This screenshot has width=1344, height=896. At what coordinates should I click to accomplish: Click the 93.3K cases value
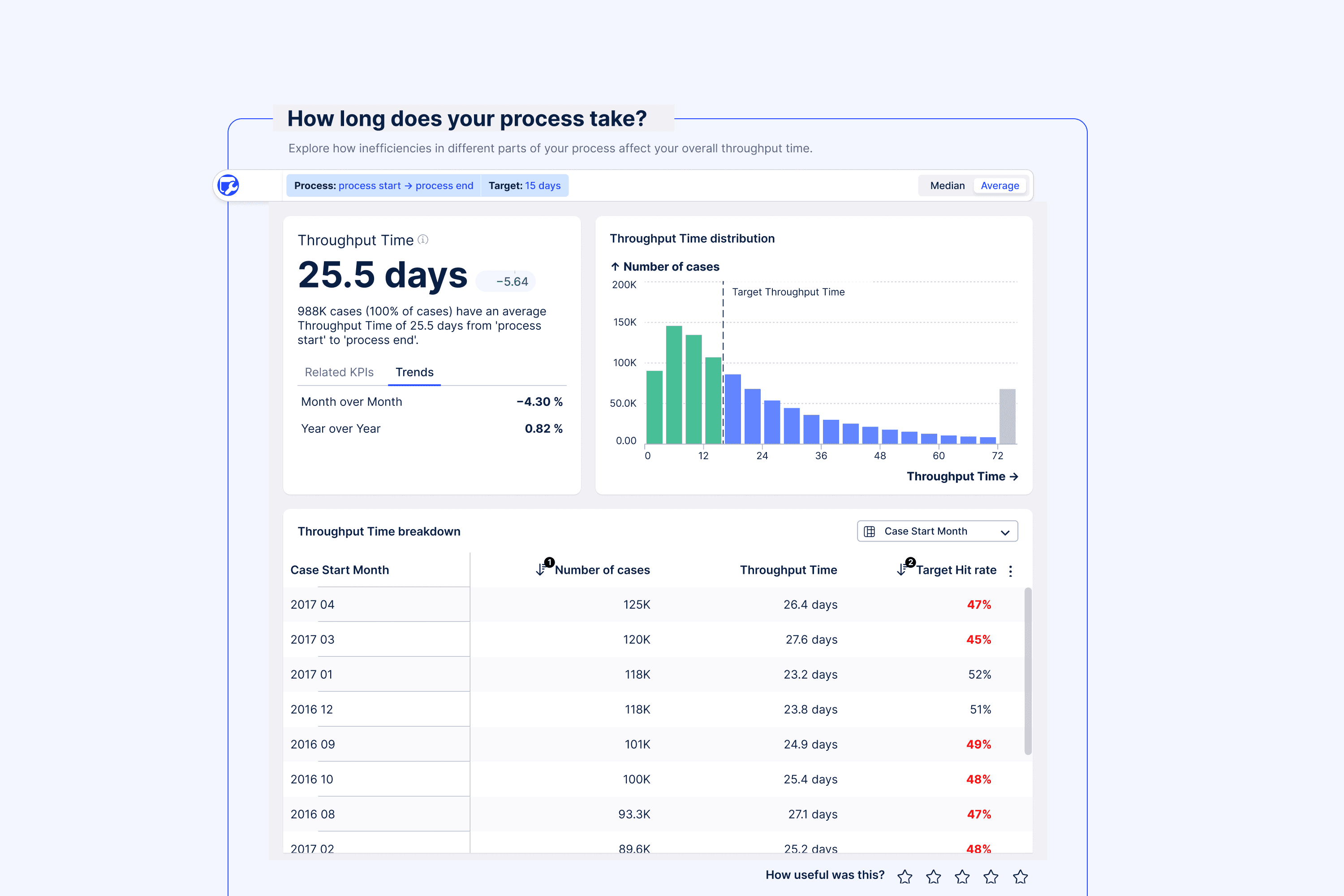click(x=634, y=814)
